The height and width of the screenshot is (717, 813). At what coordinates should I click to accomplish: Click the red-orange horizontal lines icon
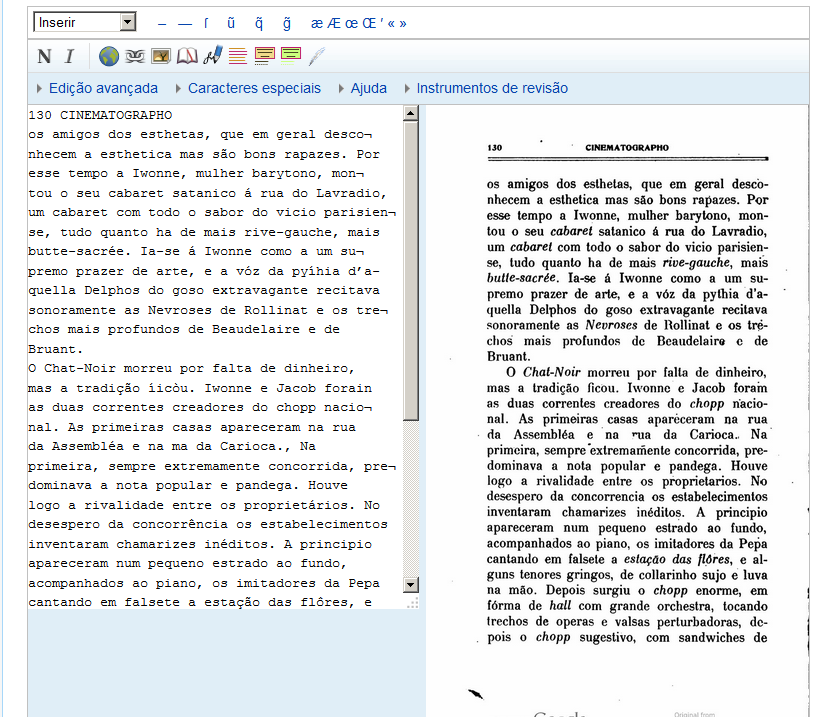point(238,55)
